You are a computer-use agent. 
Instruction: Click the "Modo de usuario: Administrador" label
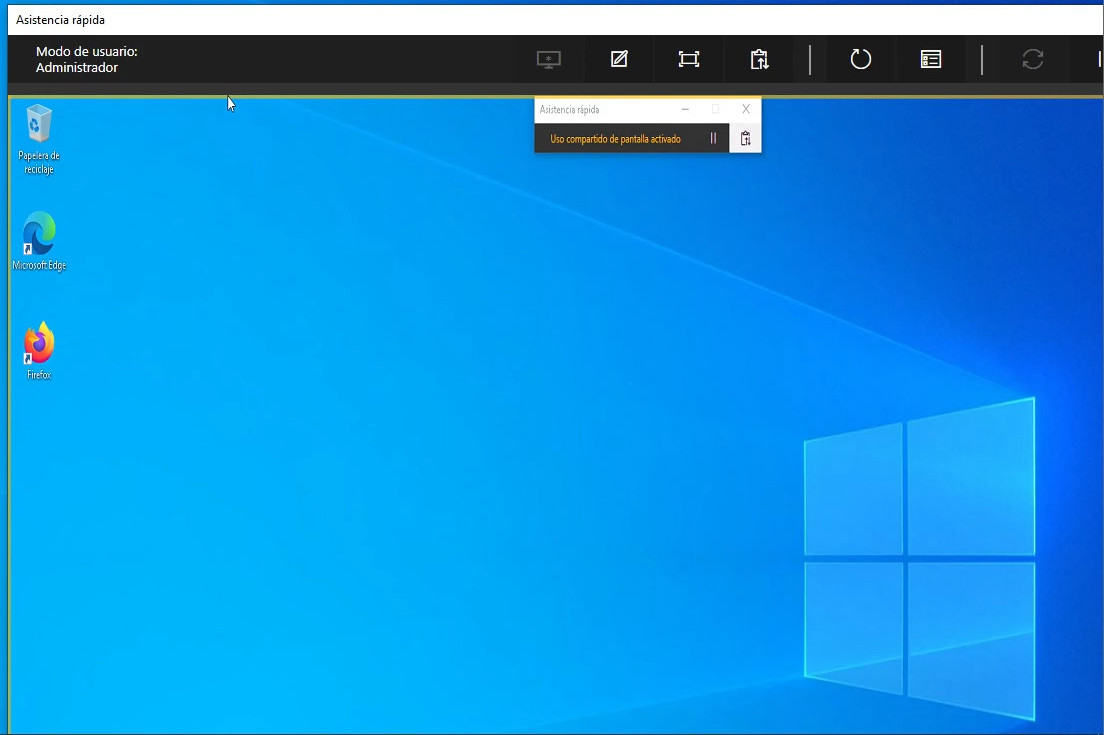pos(86,59)
